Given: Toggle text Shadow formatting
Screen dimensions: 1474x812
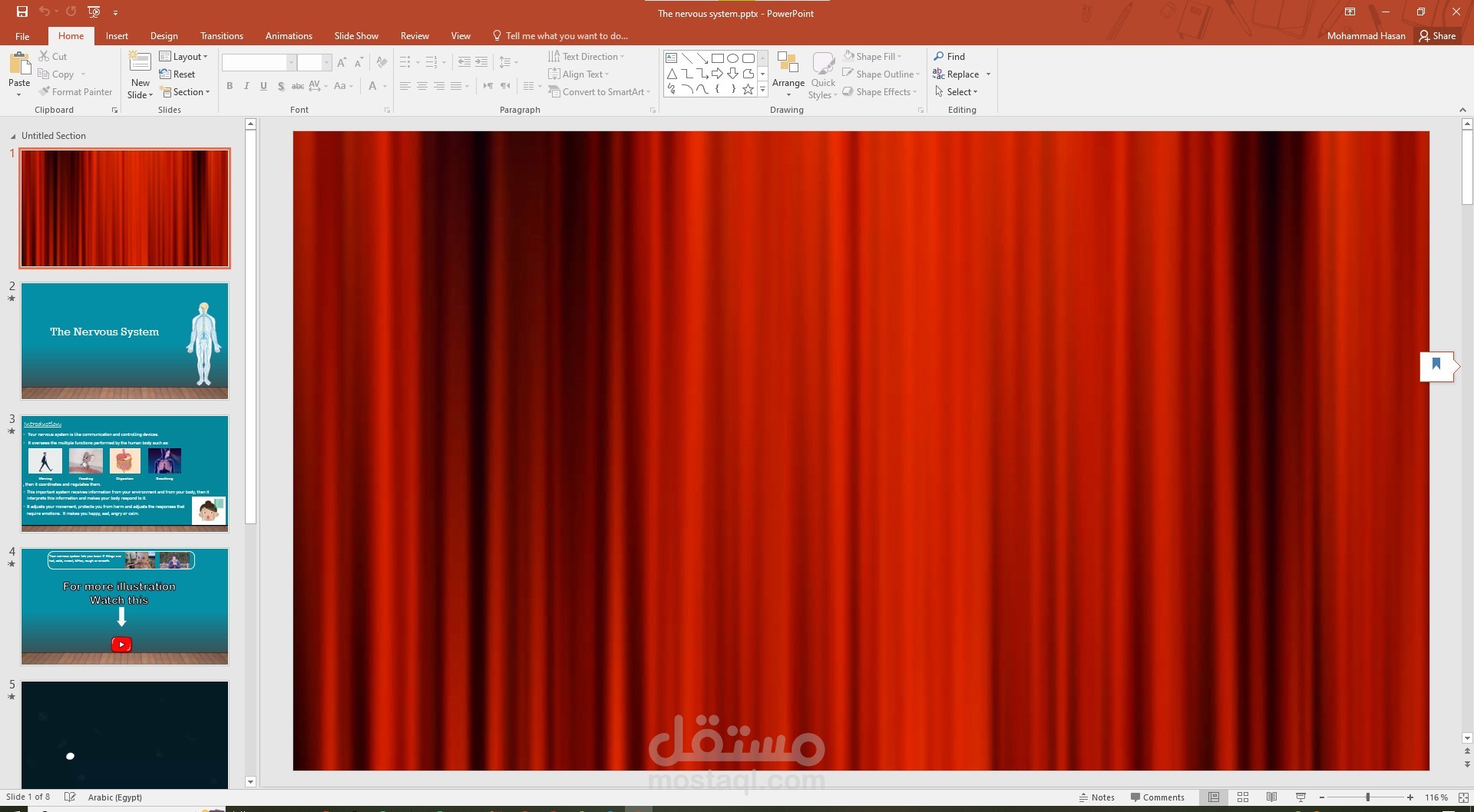Looking at the screenshot, I should pos(281,86).
